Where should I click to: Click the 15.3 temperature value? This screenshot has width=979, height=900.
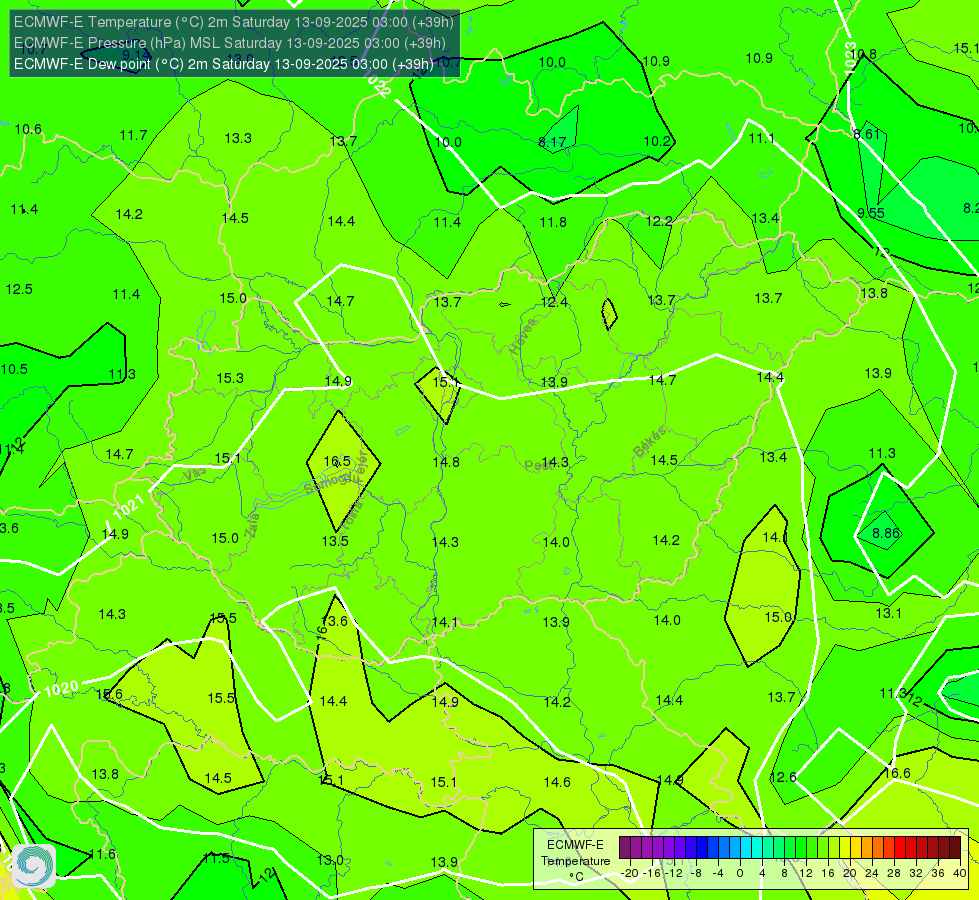point(230,378)
